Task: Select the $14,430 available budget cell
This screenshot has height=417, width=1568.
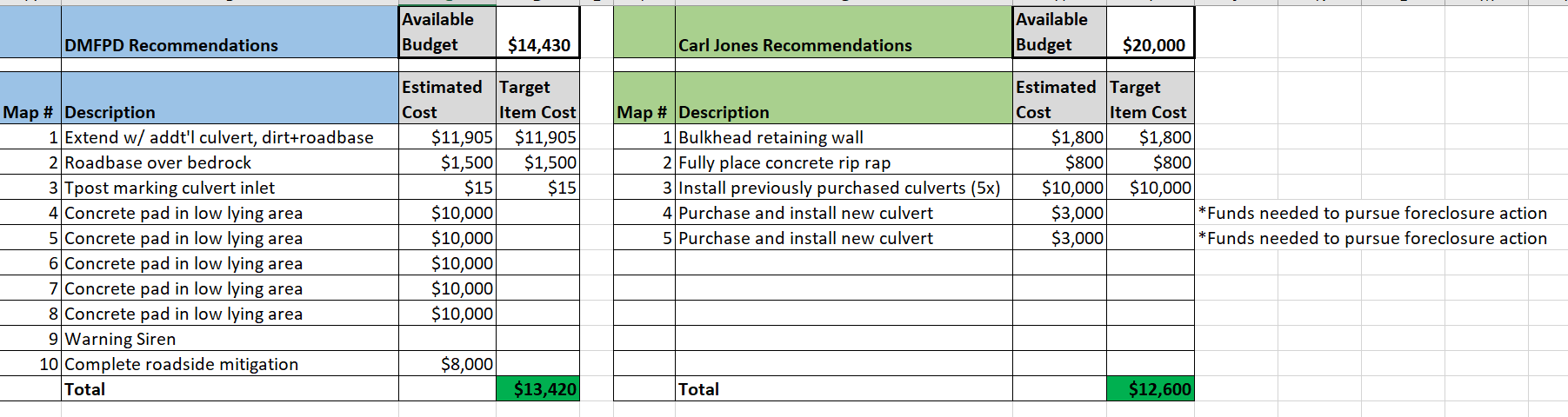Action: pos(538,45)
